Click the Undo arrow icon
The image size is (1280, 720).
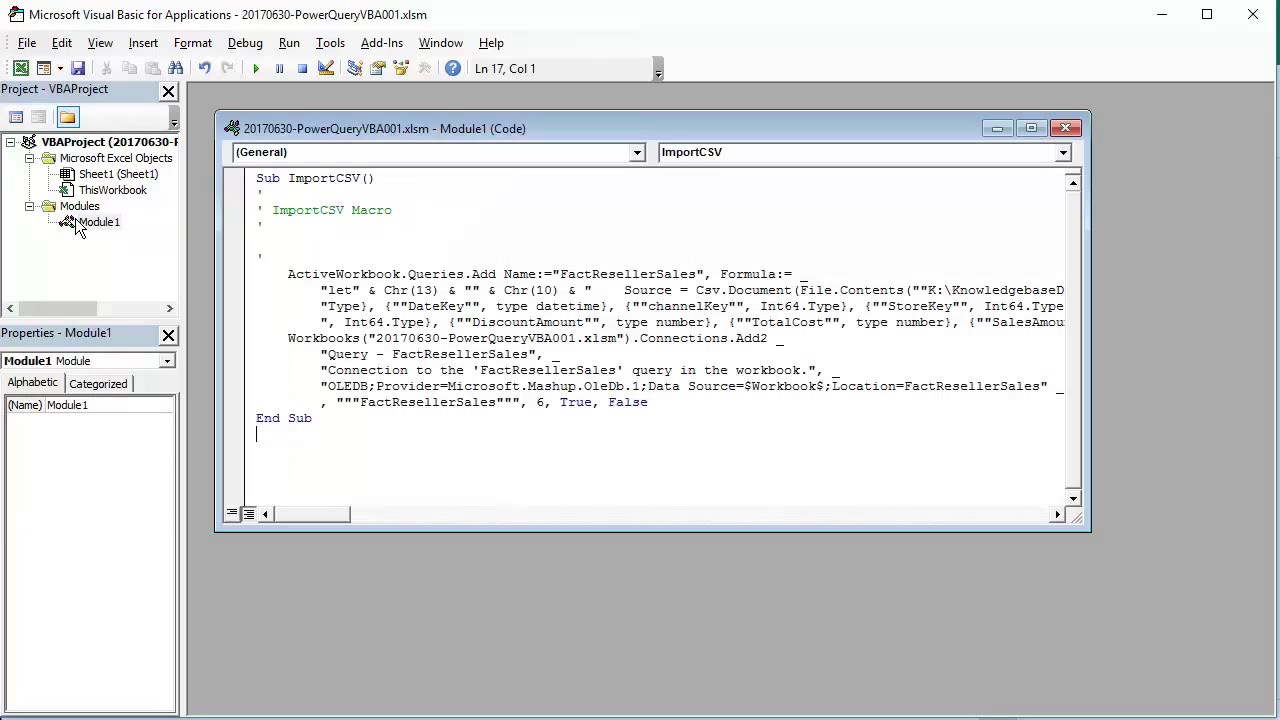click(x=204, y=68)
